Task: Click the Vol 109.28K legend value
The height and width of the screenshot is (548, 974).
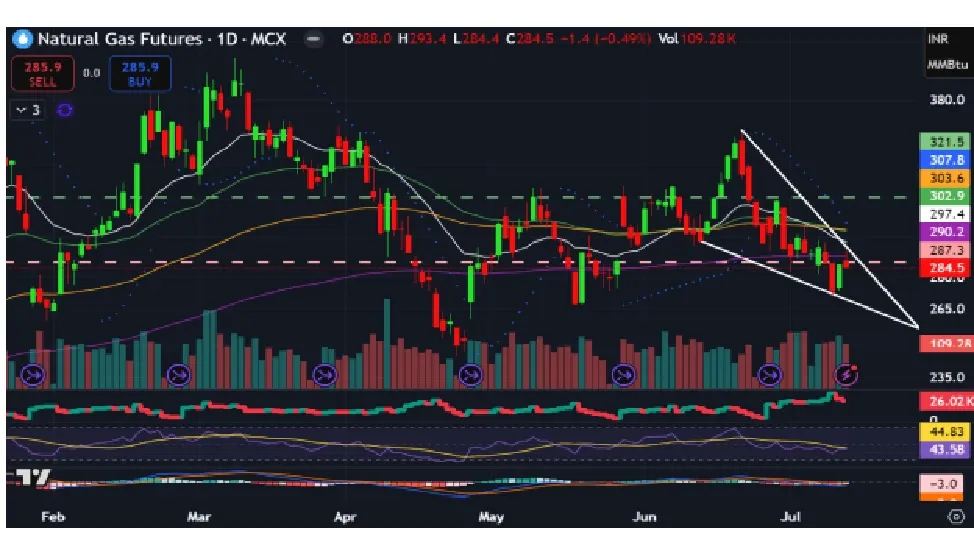Action: point(697,39)
